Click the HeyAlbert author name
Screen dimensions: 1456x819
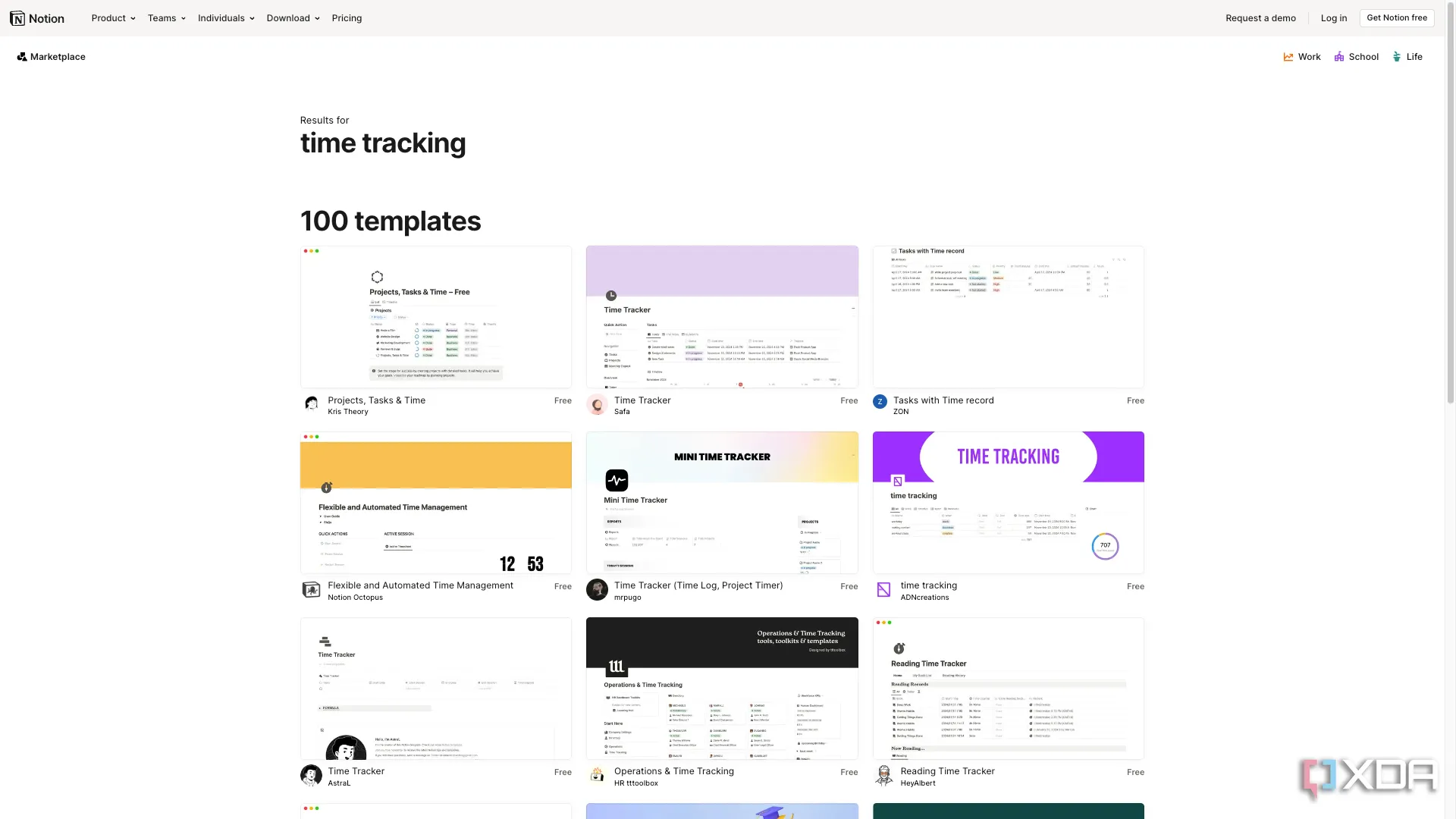tap(918, 783)
